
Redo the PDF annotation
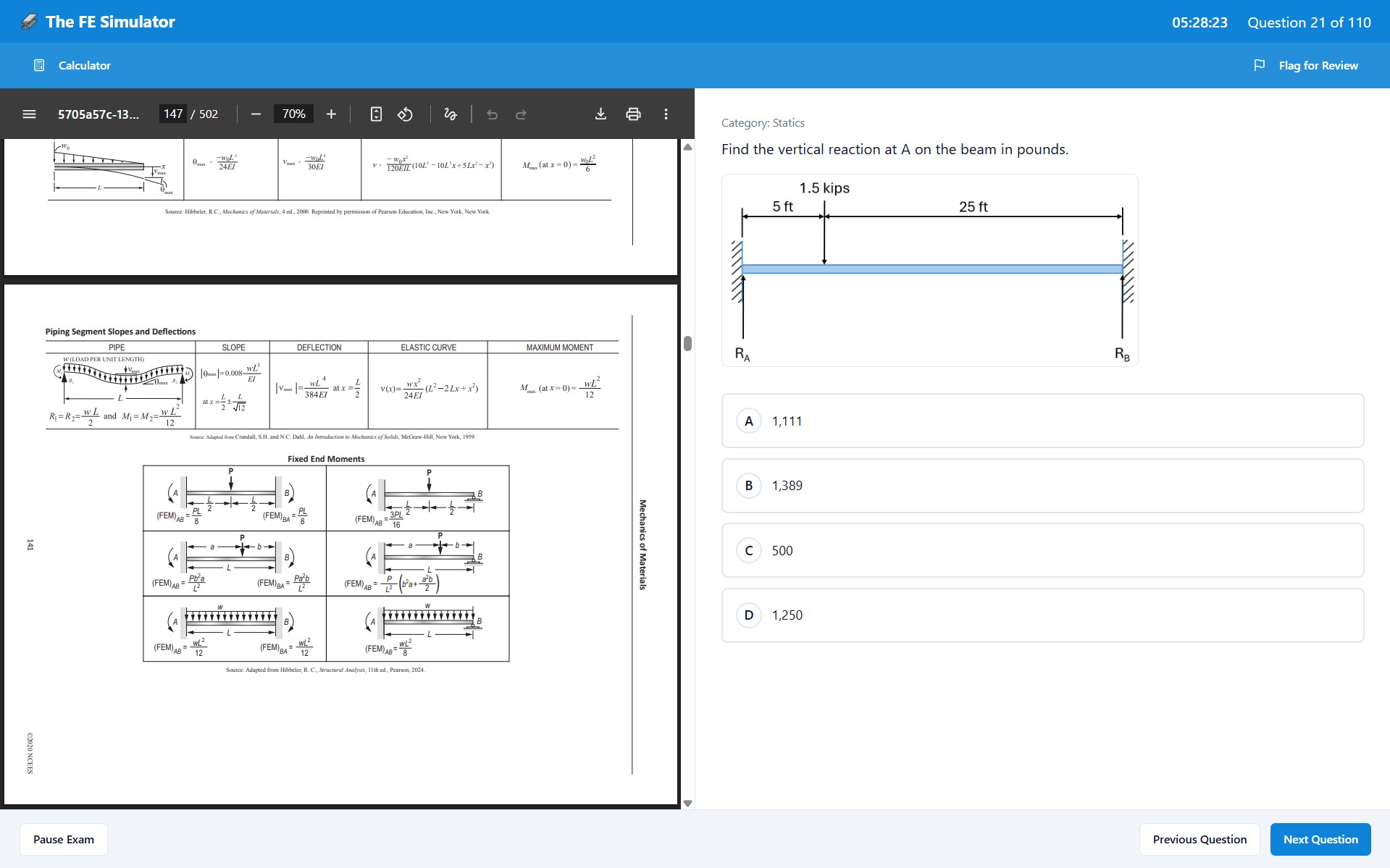pyautogui.click(x=521, y=114)
